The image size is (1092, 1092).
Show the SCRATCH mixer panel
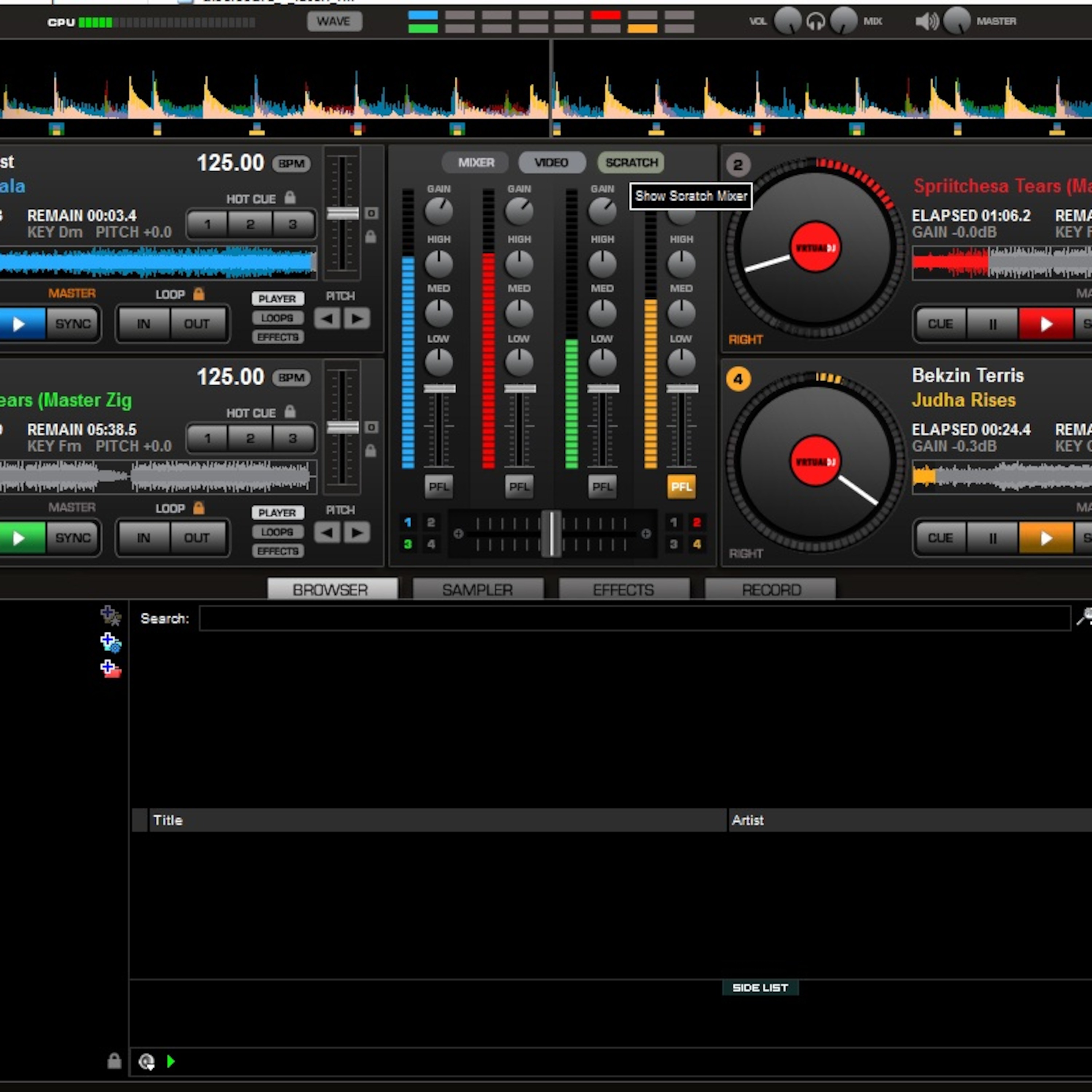pos(631,163)
